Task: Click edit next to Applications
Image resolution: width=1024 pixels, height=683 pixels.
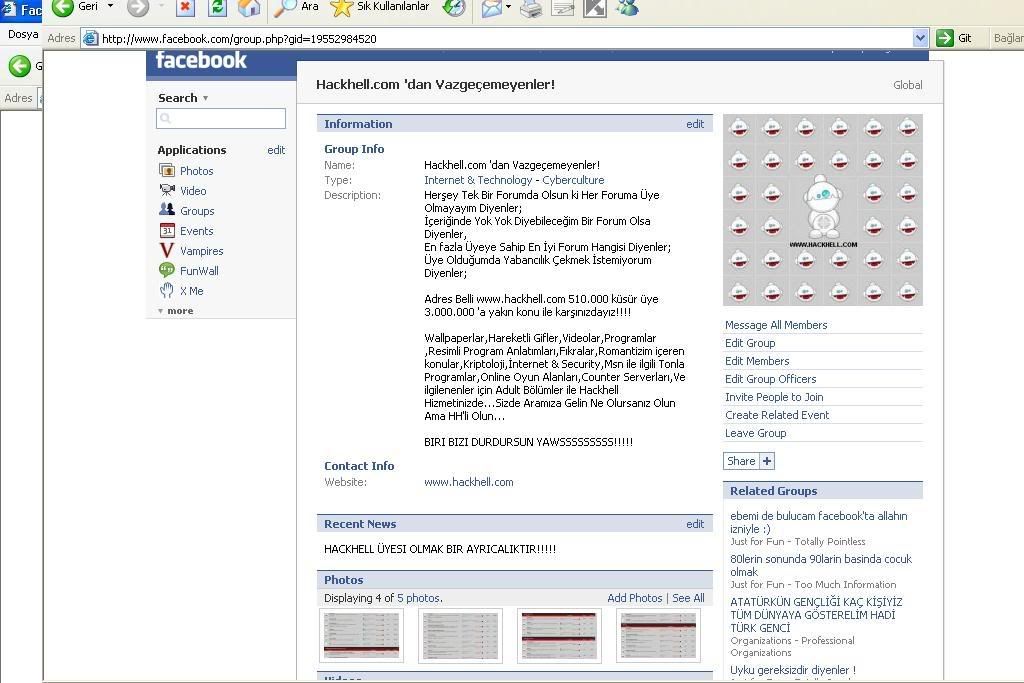Action: [276, 150]
